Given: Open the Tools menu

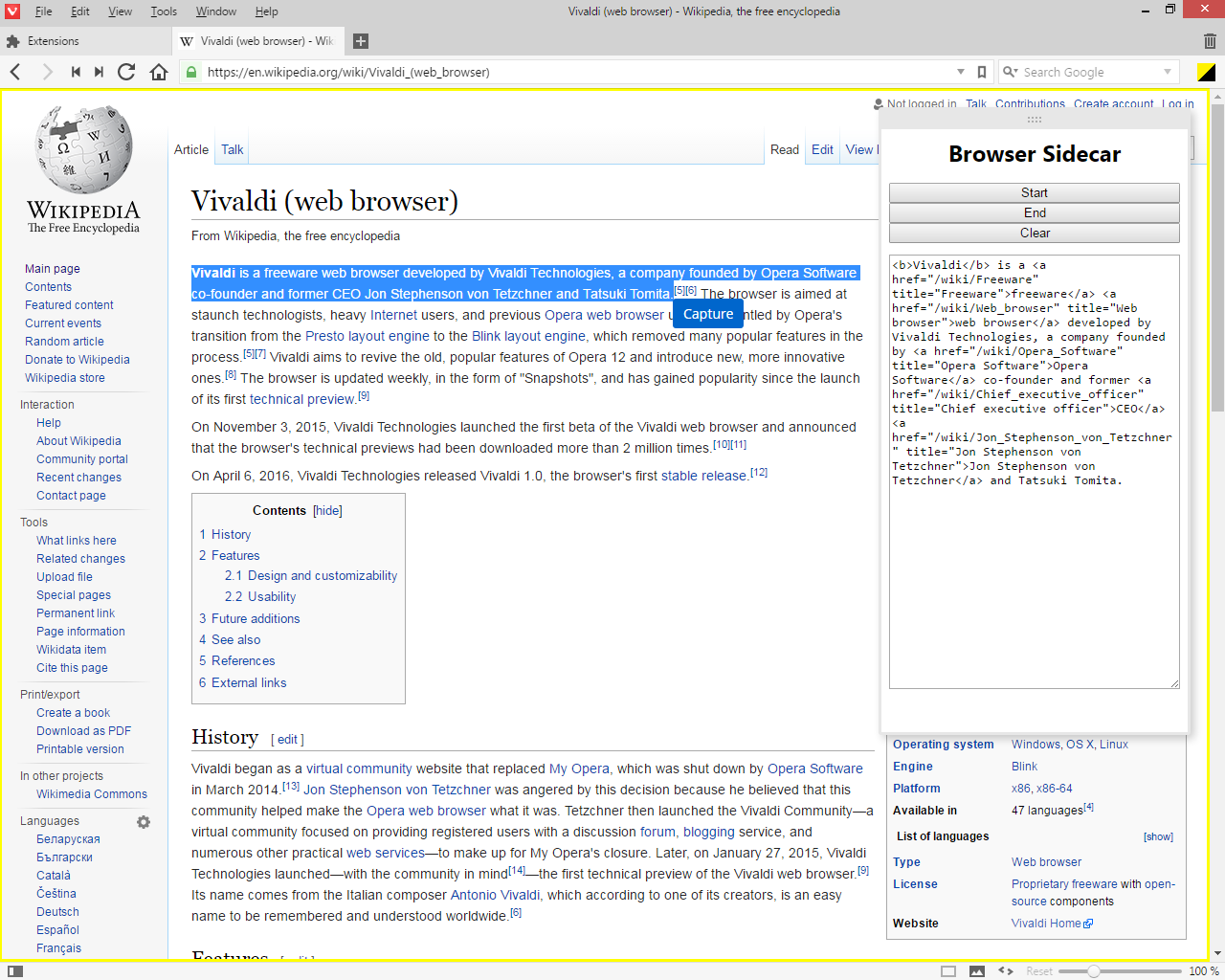Looking at the screenshot, I should tap(164, 11).
